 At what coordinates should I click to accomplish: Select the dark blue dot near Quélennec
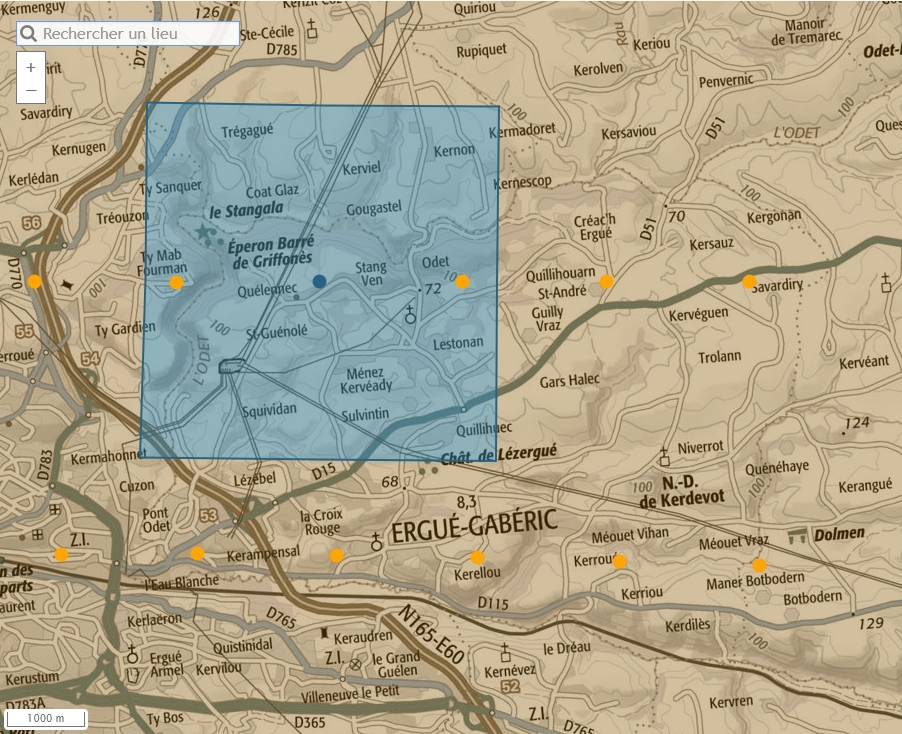coord(319,281)
